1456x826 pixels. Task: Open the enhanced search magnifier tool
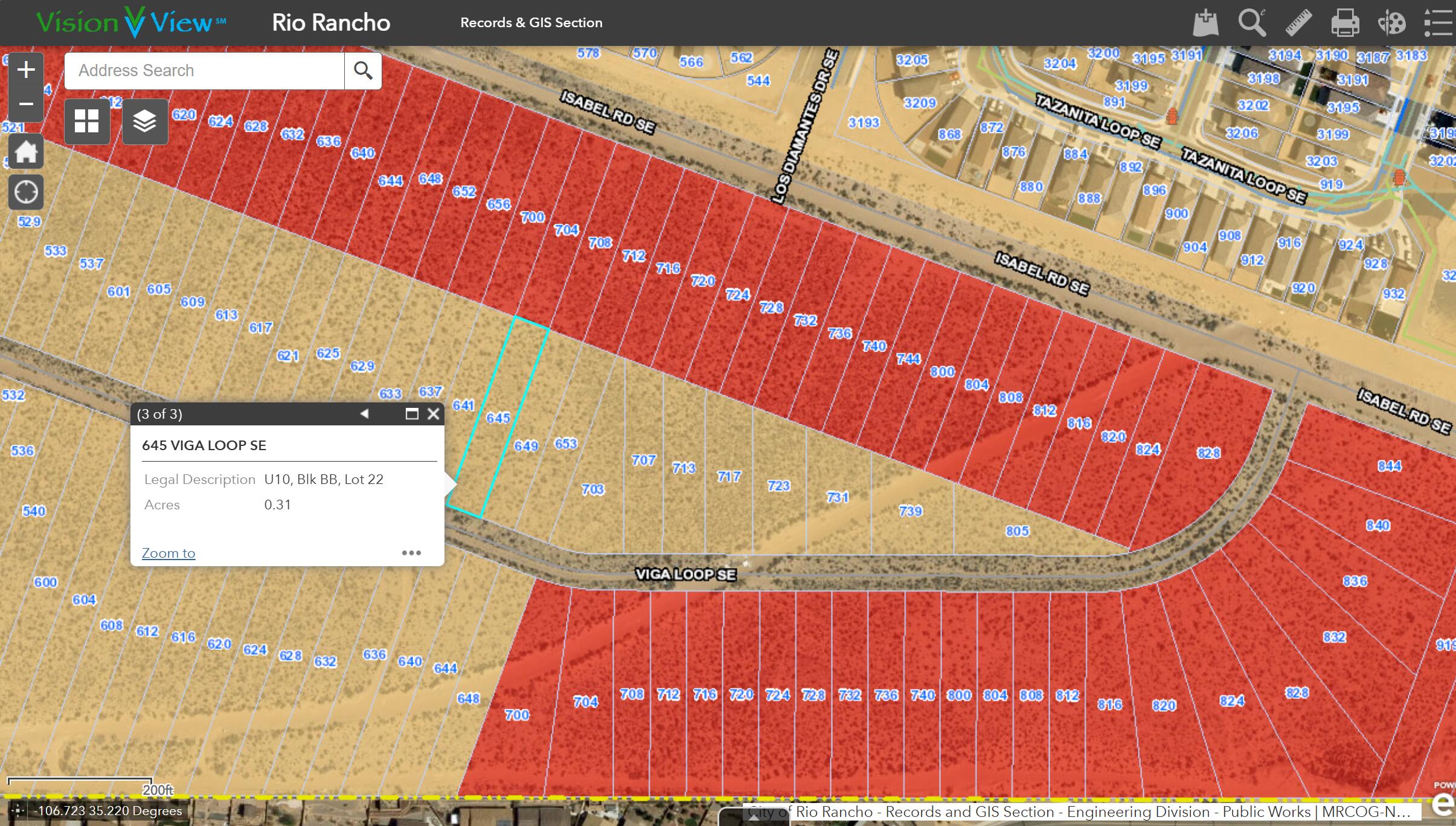click(x=1252, y=23)
